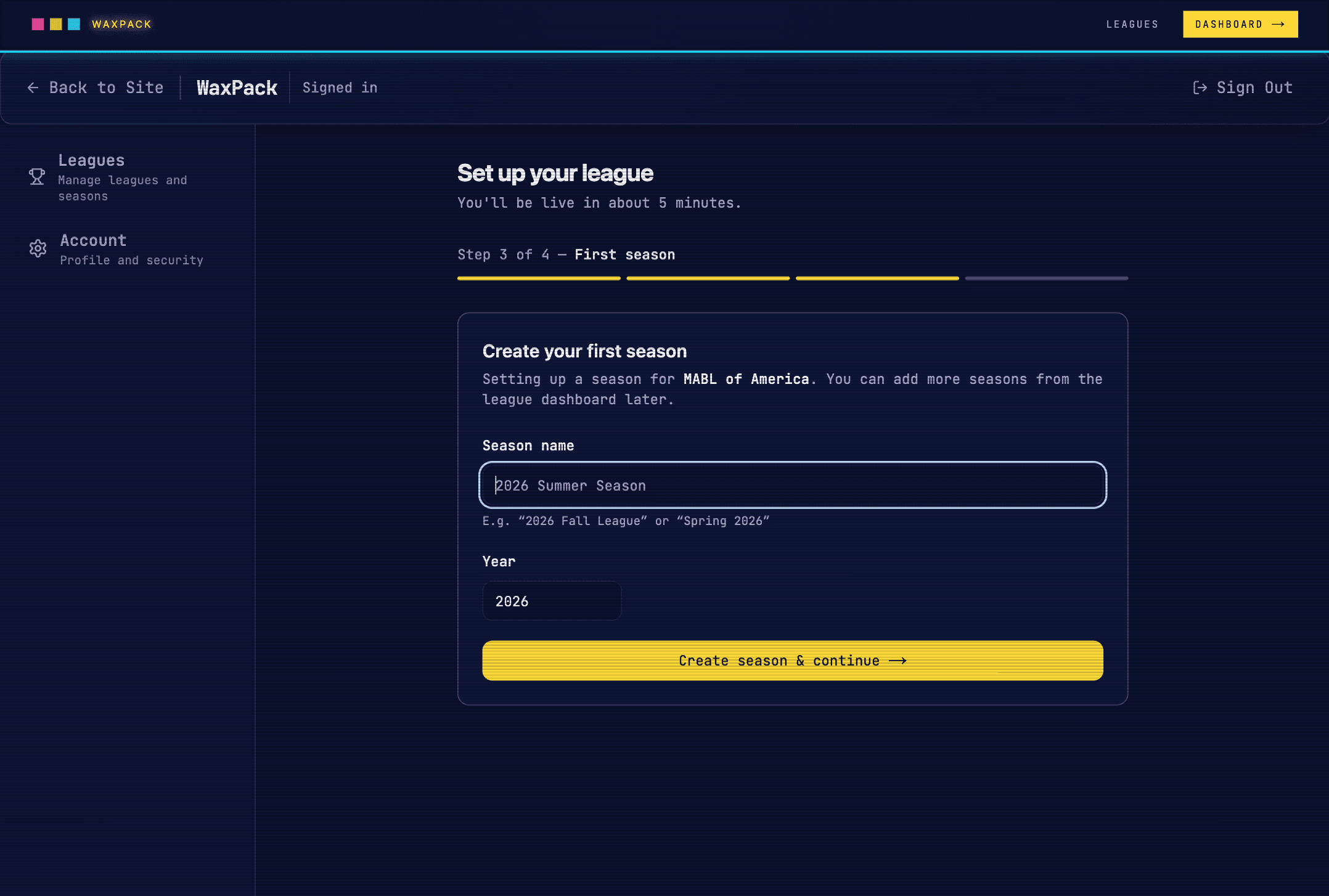This screenshot has width=1329, height=896.
Task: Click Create season & continue button
Action: (x=793, y=661)
